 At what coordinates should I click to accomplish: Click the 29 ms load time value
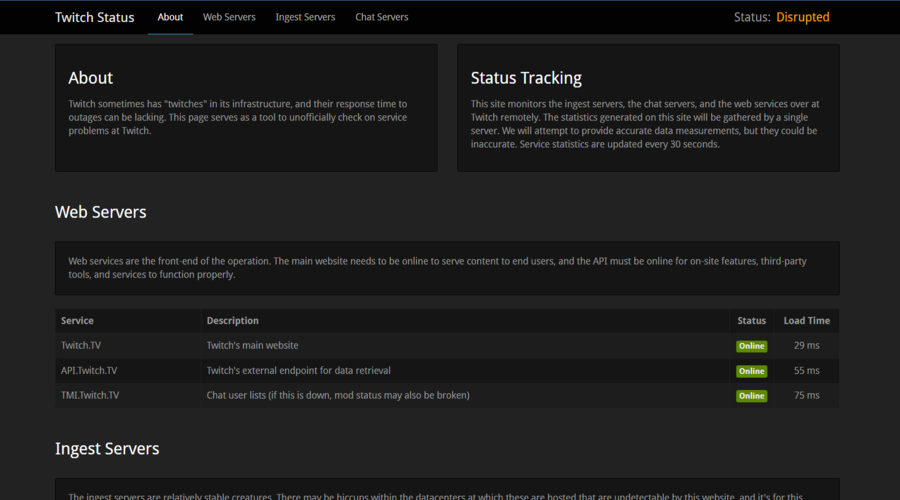(x=806, y=346)
